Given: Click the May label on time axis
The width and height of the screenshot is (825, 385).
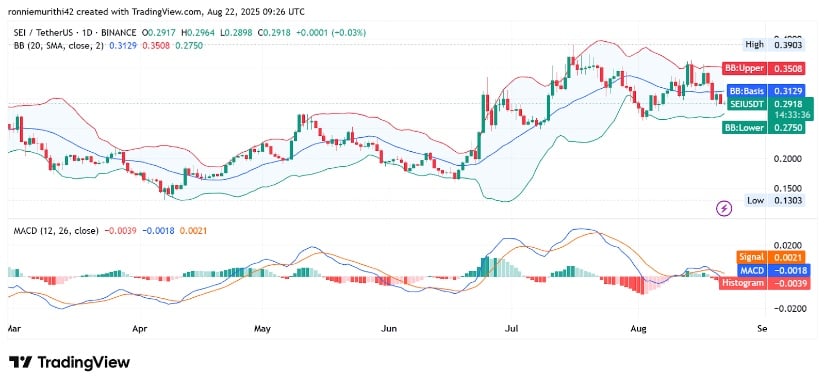Looking at the screenshot, I should [262, 329].
